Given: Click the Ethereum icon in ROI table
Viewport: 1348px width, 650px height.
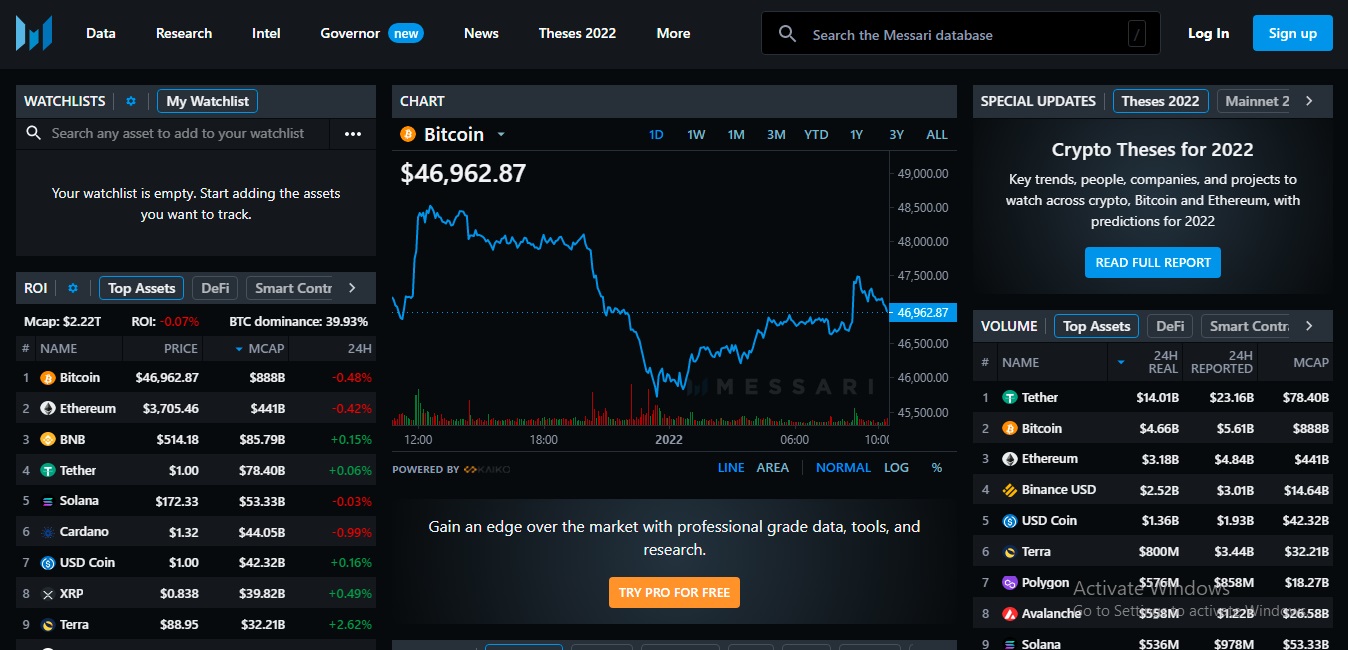Looking at the screenshot, I should point(47,409).
